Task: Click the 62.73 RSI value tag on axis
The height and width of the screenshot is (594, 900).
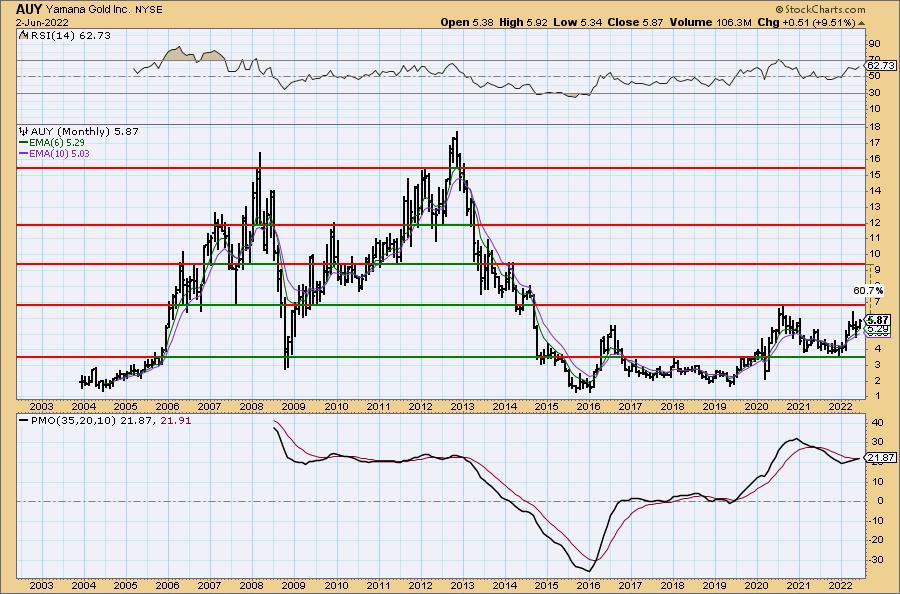Action: pyautogui.click(x=881, y=66)
